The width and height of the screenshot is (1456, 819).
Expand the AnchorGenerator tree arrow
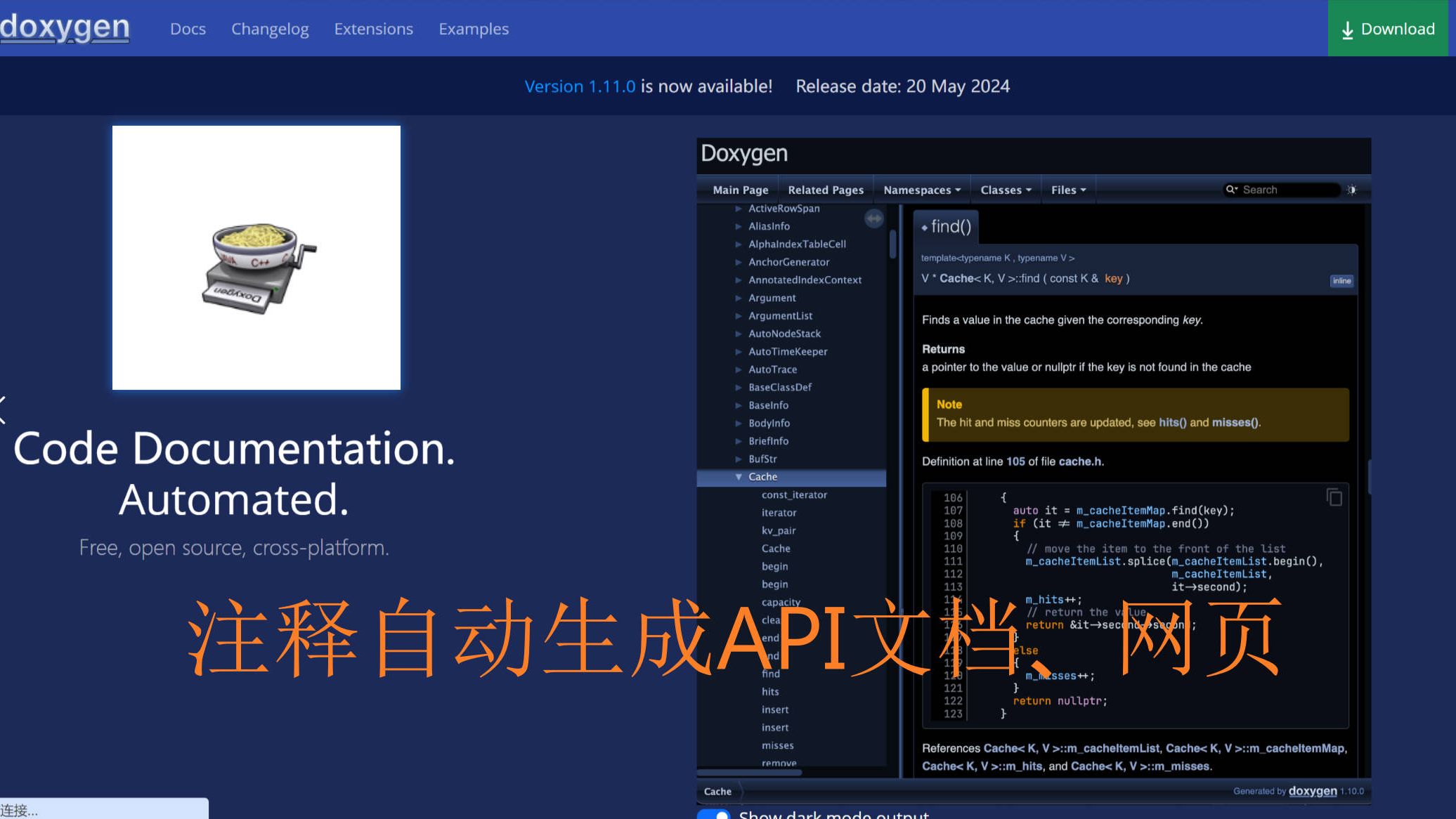[x=738, y=262]
